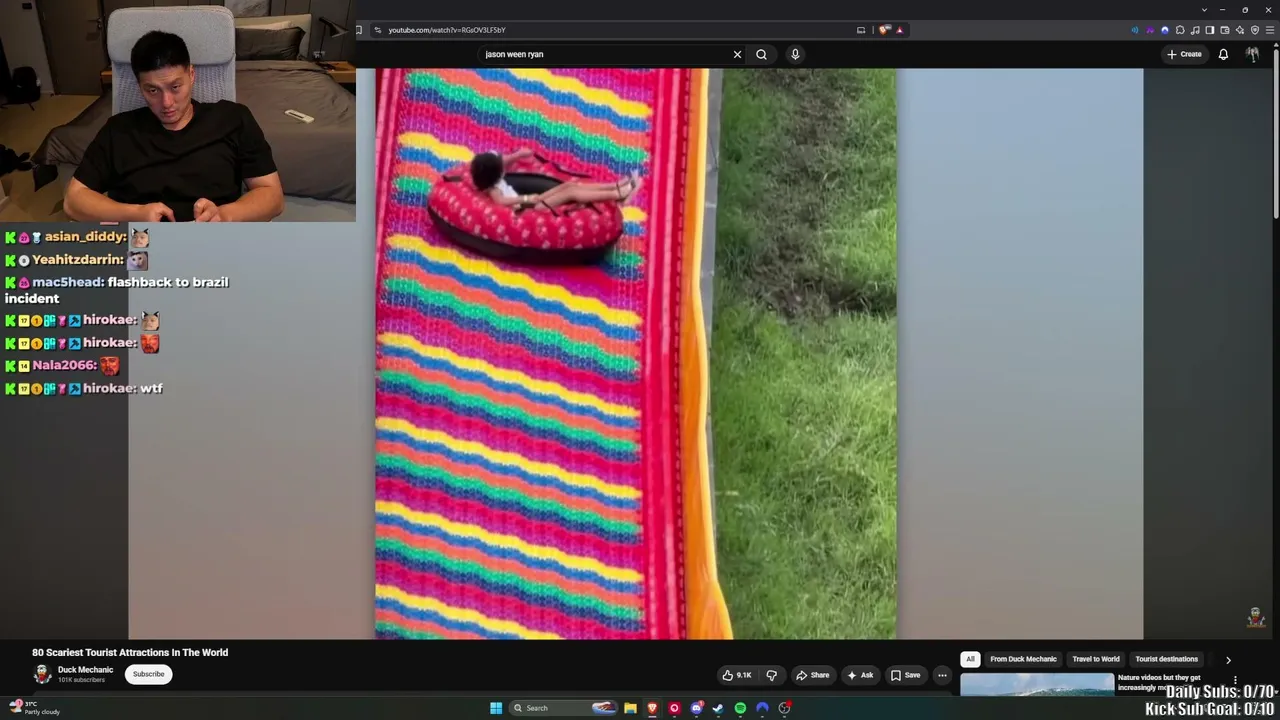The image size is (1280, 720).
Task: Click the cast screen icon in address bar
Action: [861, 30]
